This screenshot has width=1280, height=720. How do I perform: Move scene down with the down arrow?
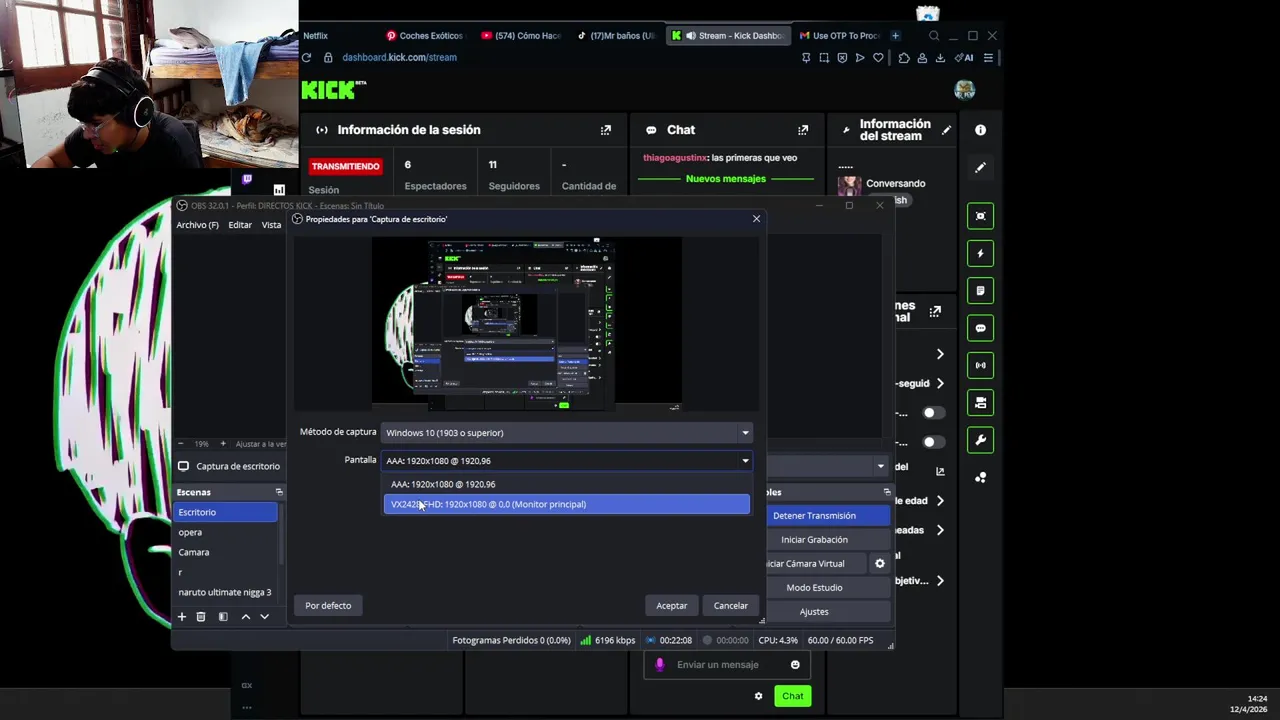264,617
